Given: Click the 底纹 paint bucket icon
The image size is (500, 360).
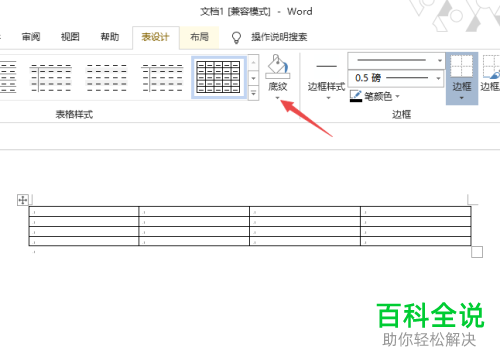Looking at the screenshot, I should (x=278, y=66).
